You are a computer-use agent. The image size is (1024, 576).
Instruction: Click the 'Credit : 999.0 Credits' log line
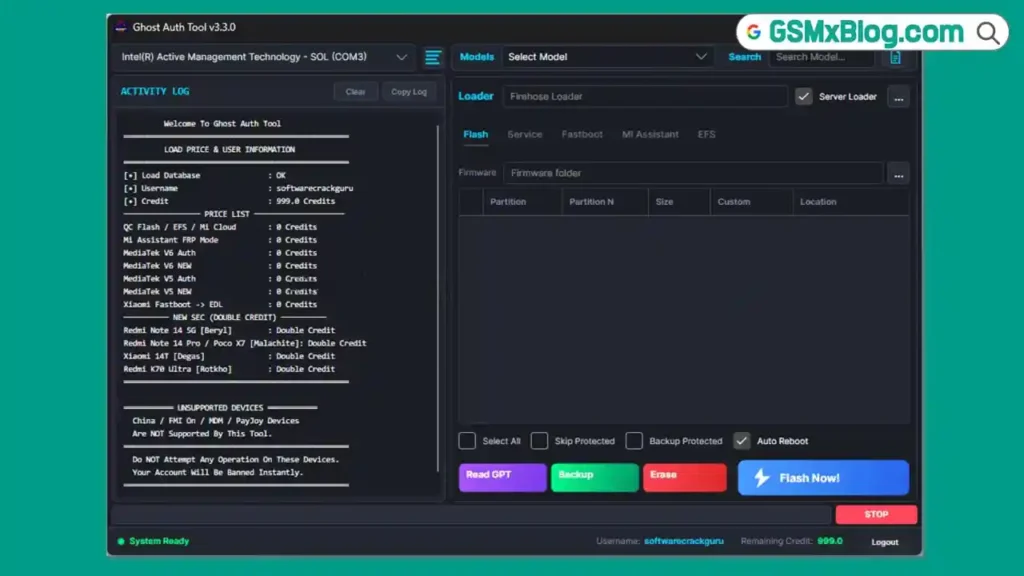(x=229, y=201)
